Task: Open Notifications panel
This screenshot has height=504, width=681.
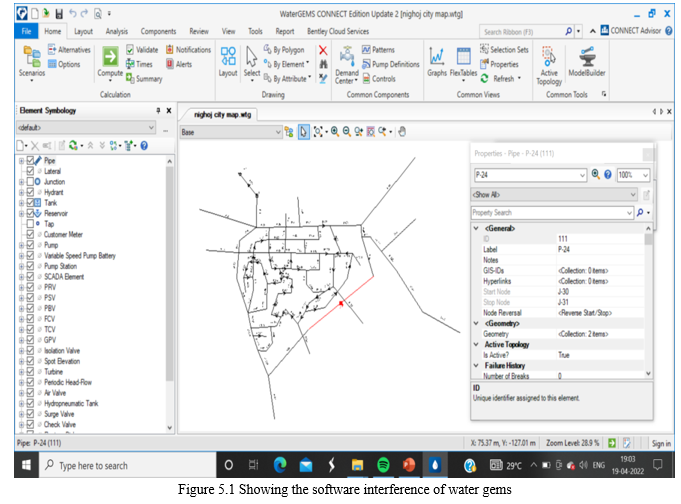Action: pyautogui.click(x=188, y=50)
